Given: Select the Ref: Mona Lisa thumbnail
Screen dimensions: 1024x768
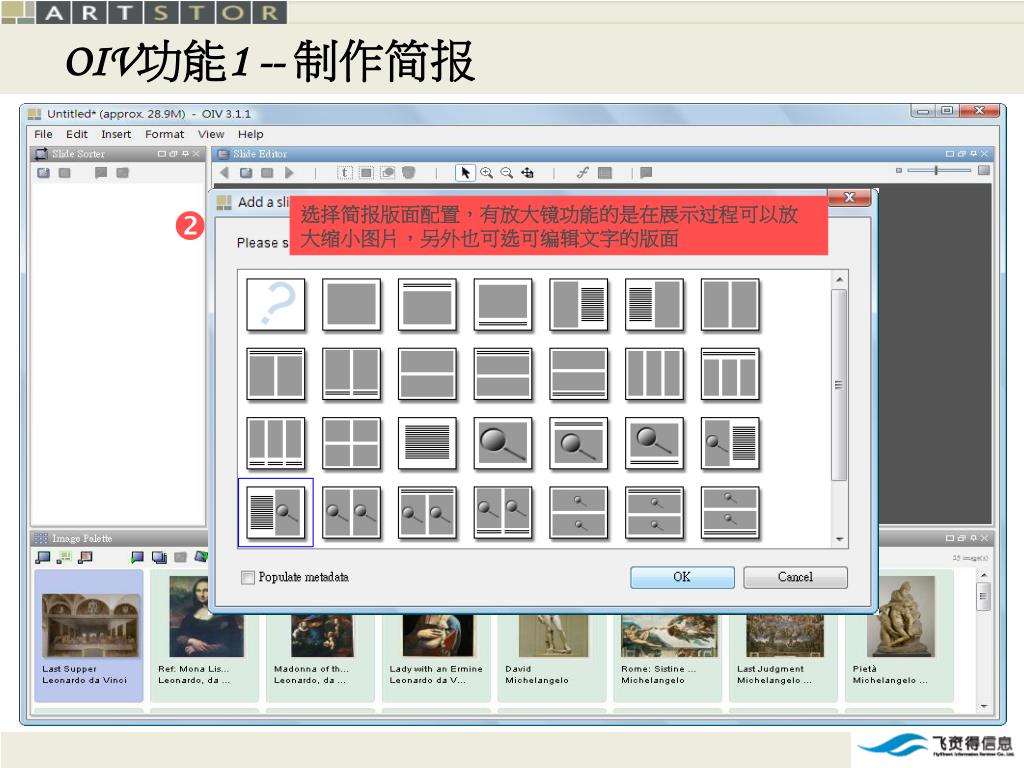Looking at the screenshot, I should coord(204,636).
